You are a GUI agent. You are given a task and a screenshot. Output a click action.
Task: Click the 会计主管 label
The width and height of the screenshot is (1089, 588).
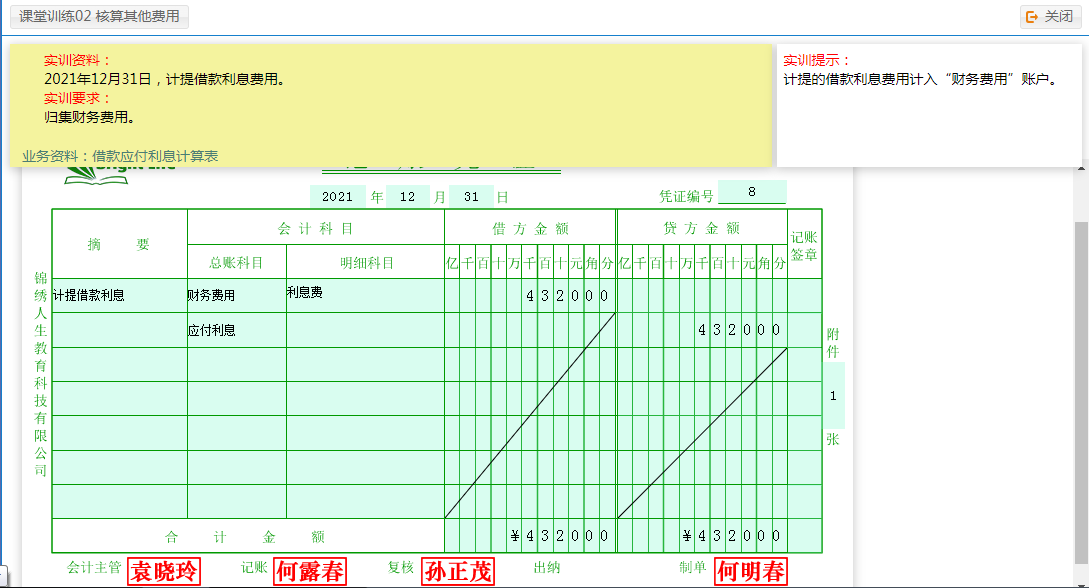click(x=94, y=567)
